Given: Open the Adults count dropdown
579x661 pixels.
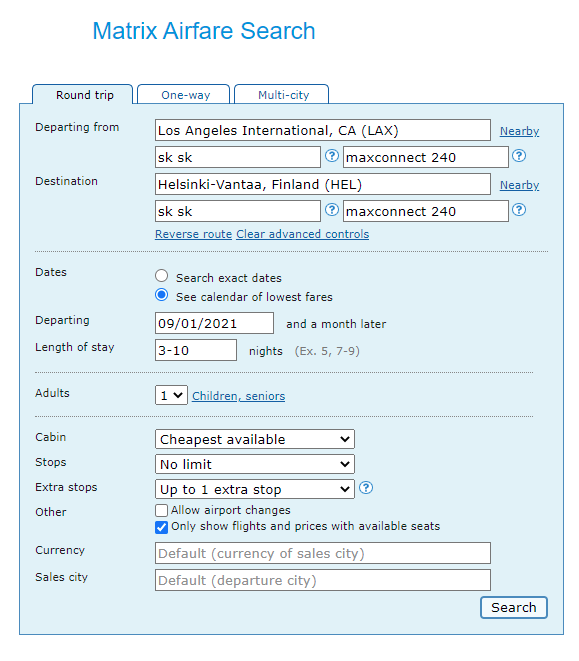Looking at the screenshot, I should (171, 395).
